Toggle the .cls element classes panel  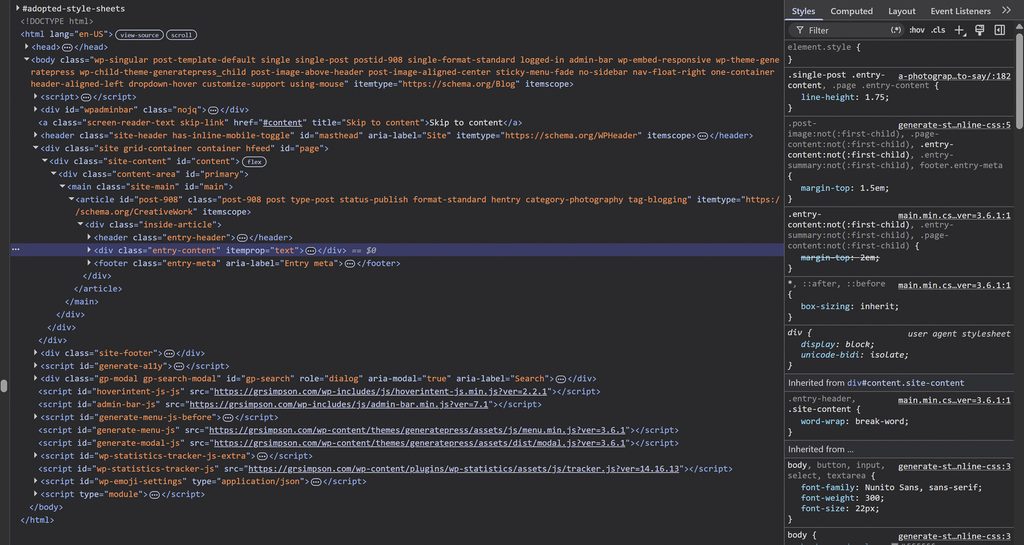pos(938,30)
